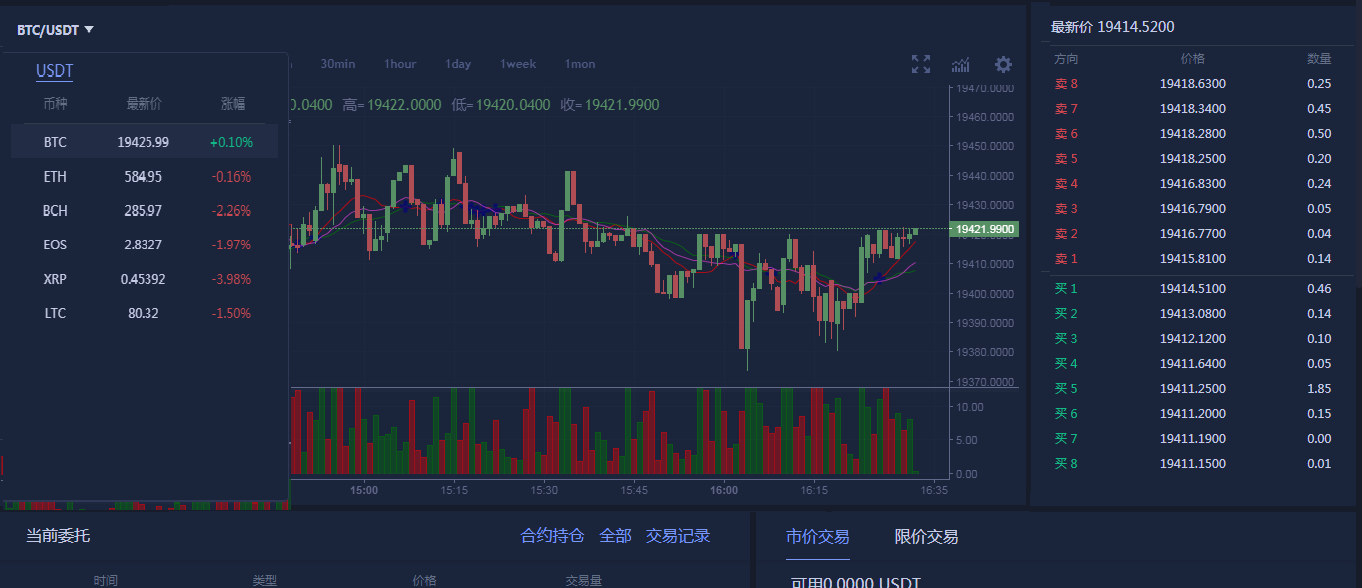Click sell order 卖 6 at 19418.2800
Viewport: 1362px width, 588px height.
click(x=1193, y=134)
